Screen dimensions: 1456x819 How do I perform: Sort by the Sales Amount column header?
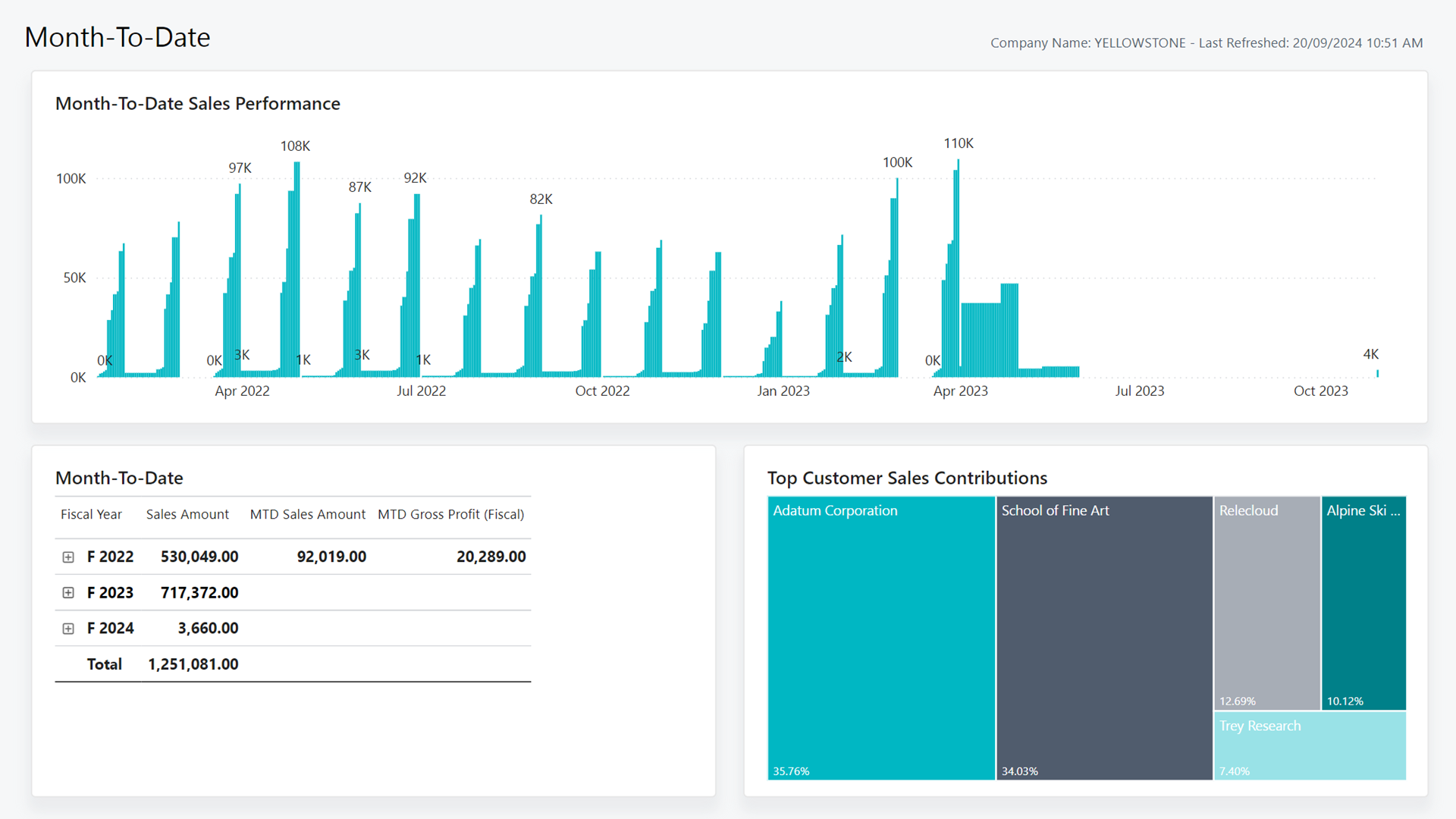(187, 514)
